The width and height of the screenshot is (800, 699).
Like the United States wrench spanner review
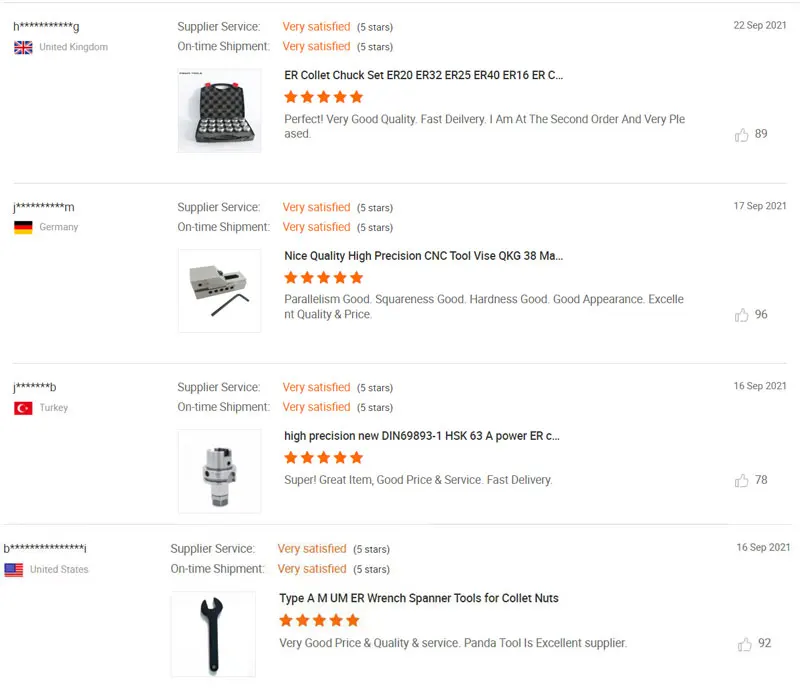pyautogui.click(x=744, y=645)
